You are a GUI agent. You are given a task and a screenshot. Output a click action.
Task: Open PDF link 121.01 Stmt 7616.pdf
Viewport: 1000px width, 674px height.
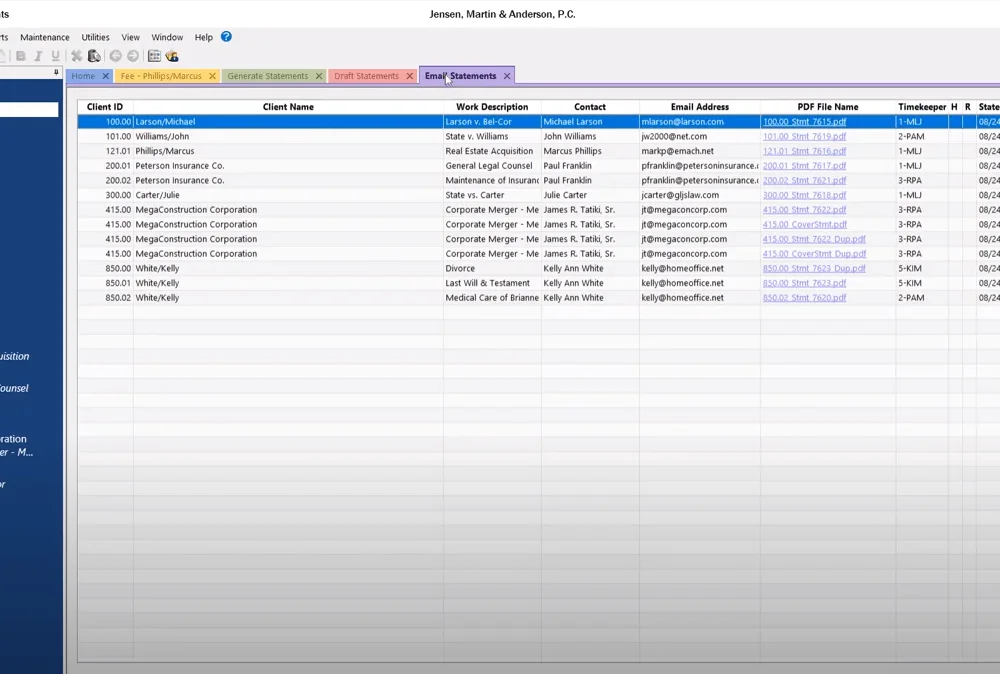click(804, 151)
